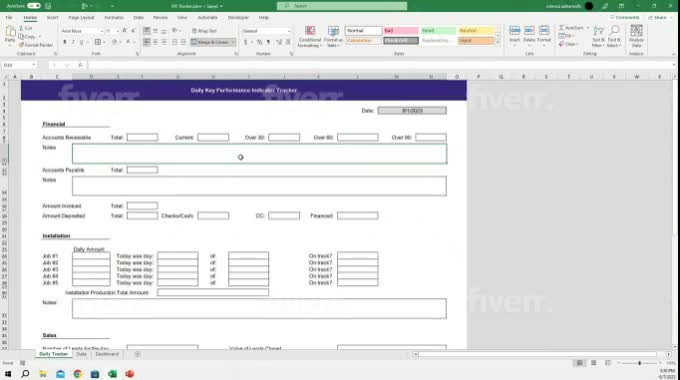Click the Comments button
The height and width of the screenshot is (380, 680).
(624, 17)
